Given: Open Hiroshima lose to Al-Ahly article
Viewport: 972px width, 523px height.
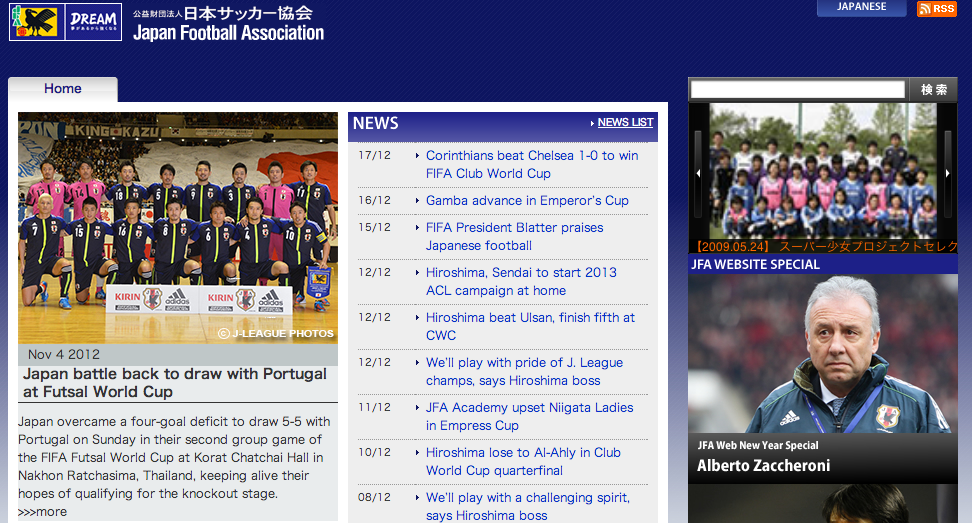Looking at the screenshot, I should [523, 462].
